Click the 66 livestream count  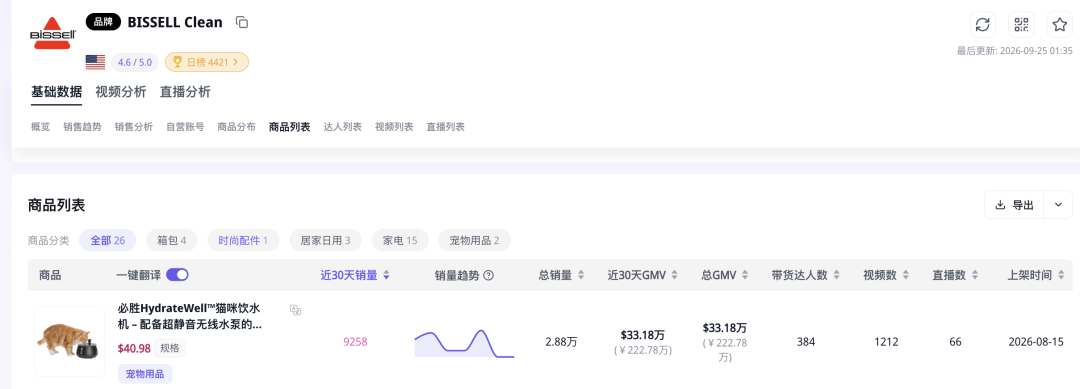(955, 341)
